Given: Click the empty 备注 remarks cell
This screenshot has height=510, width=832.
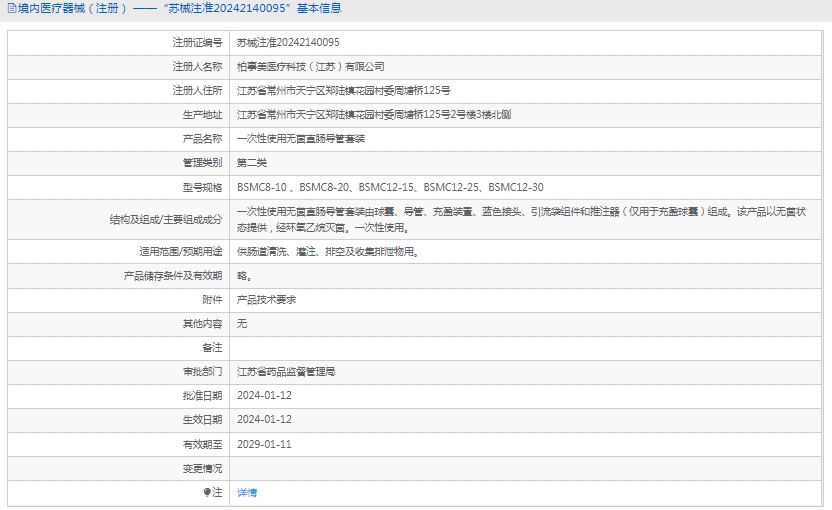Looking at the screenshot, I should click(x=526, y=348).
